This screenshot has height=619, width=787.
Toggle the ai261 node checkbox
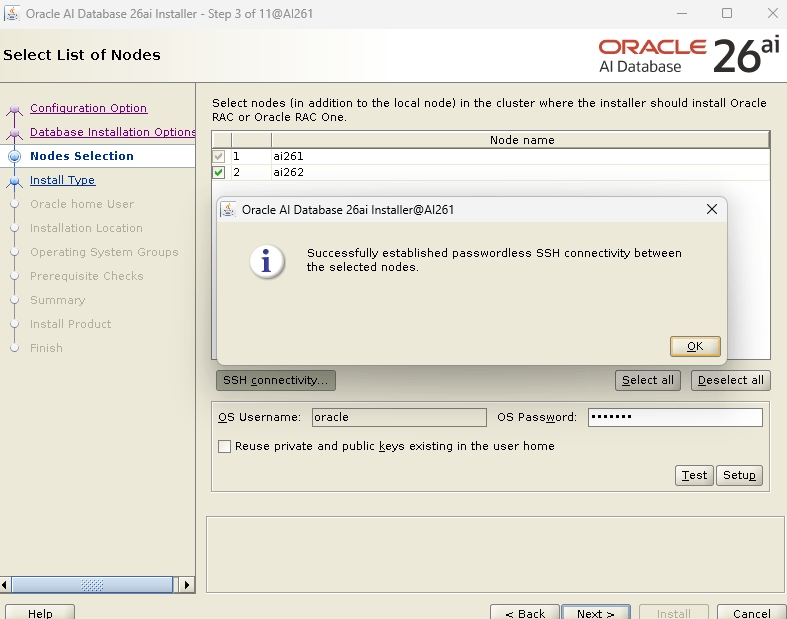tap(219, 157)
